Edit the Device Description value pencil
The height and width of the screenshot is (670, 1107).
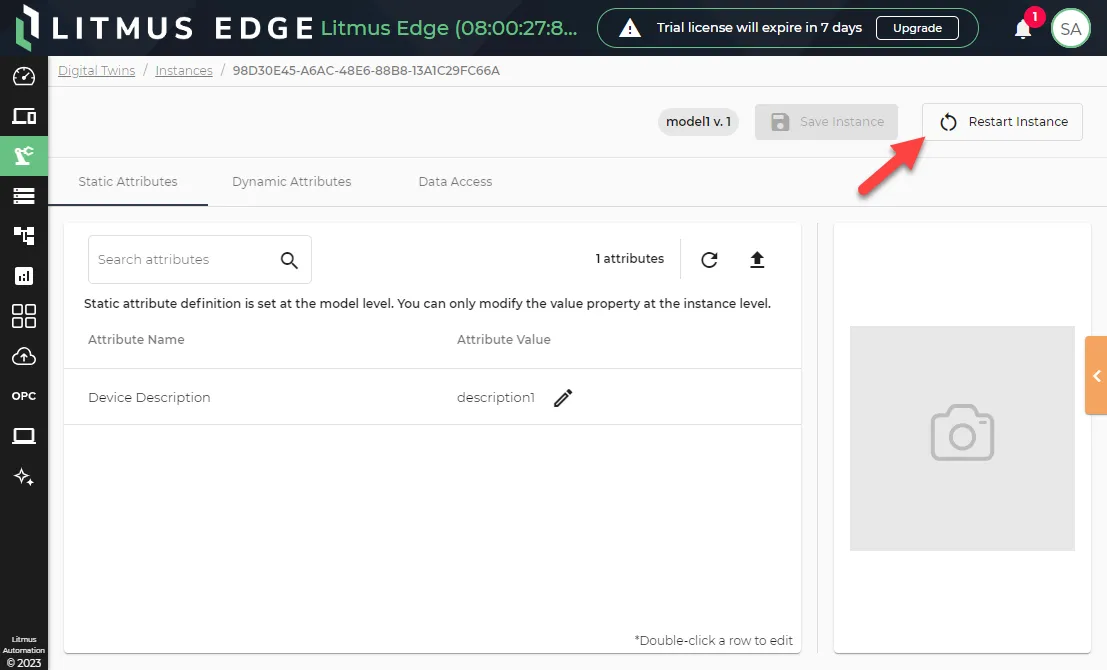563,398
